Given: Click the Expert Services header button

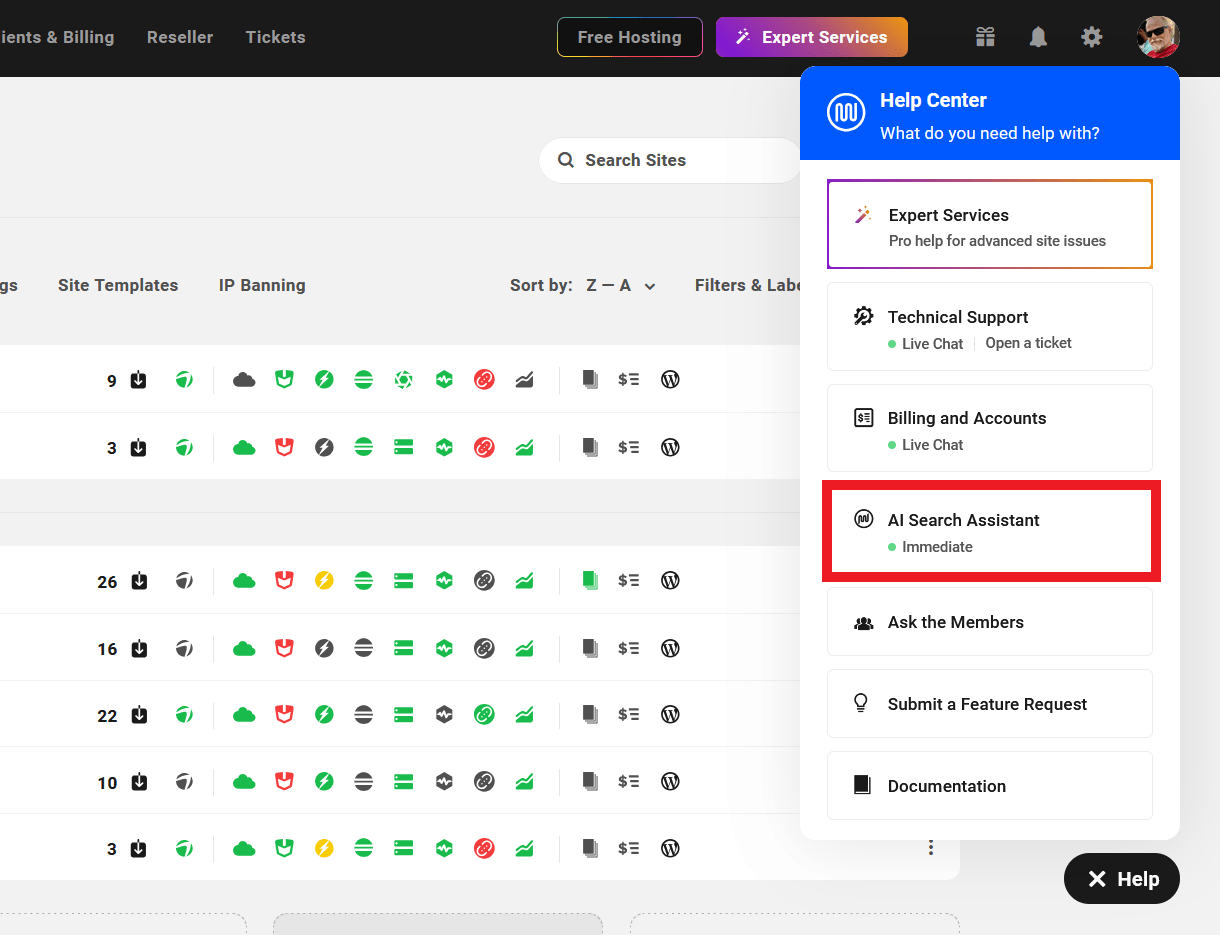Looking at the screenshot, I should [x=812, y=37].
